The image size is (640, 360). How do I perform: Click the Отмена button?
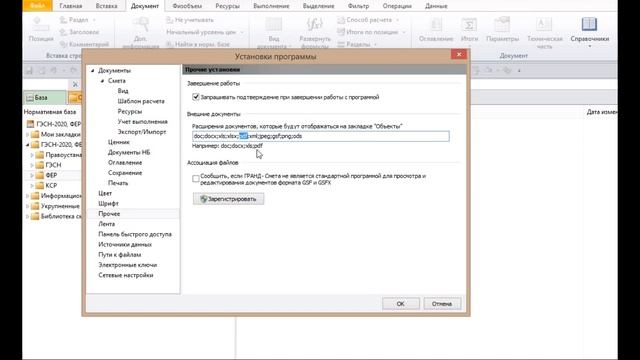pyautogui.click(x=442, y=304)
